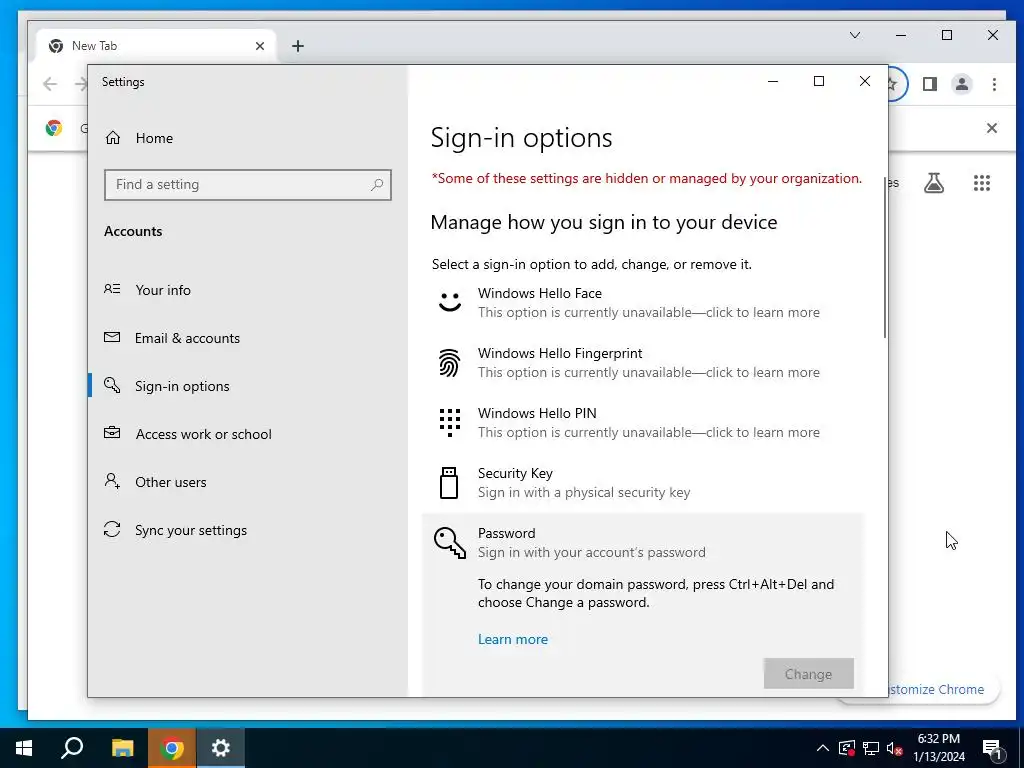Click the Find a setting search box

pos(248,185)
